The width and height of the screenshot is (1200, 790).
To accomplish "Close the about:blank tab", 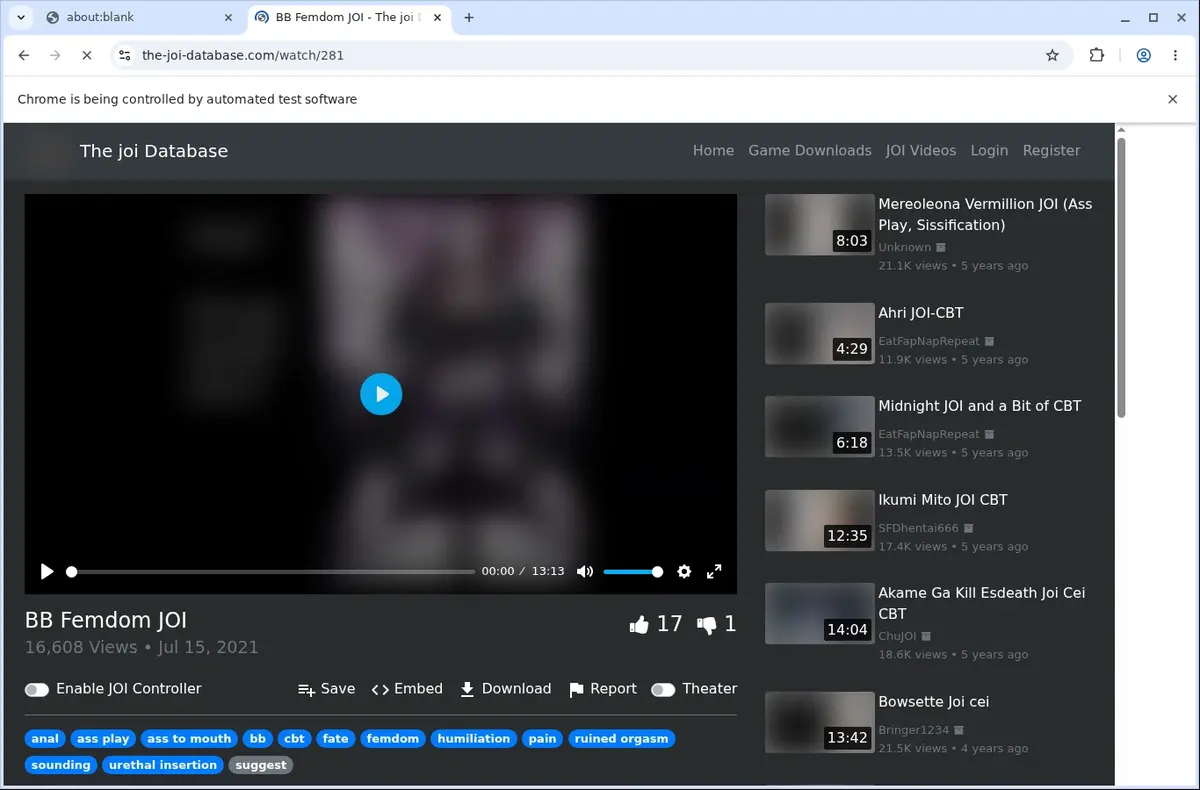I will click(228, 17).
